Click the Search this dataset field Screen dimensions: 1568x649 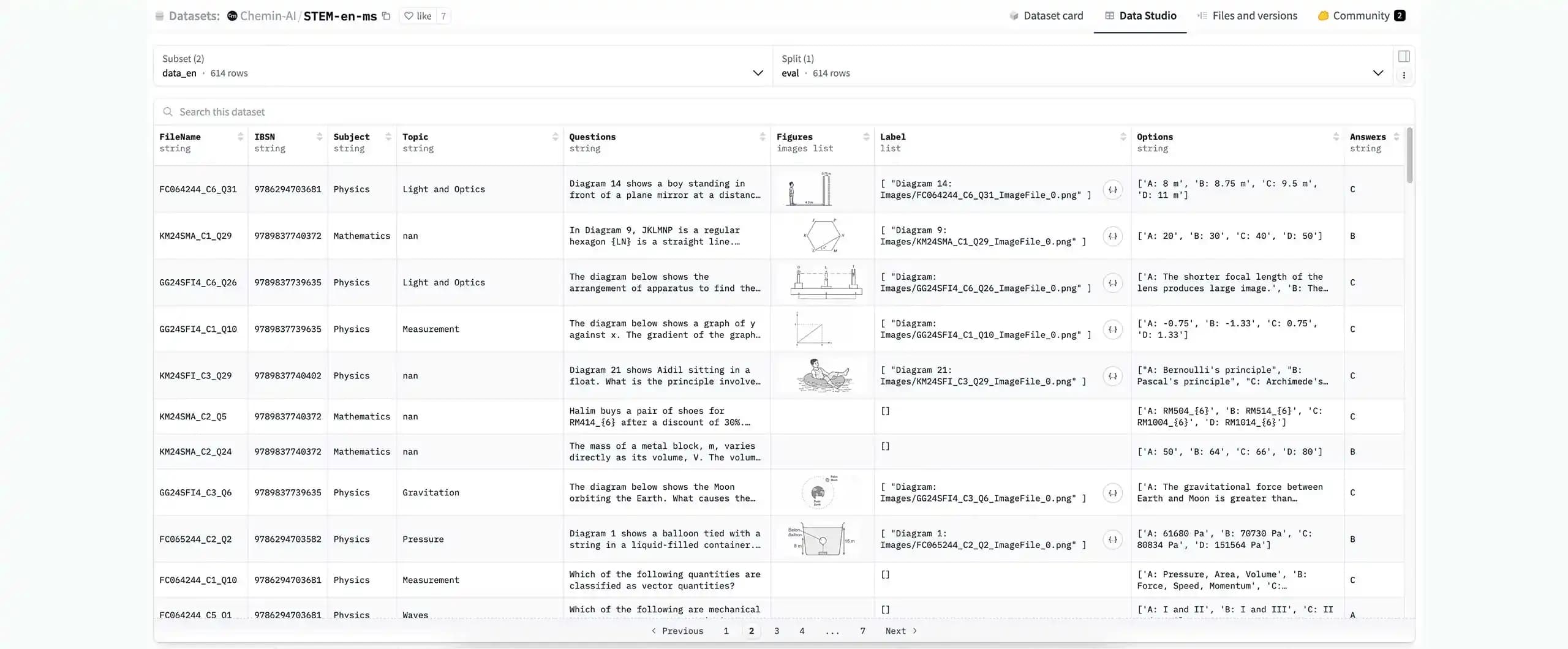(x=784, y=112)
